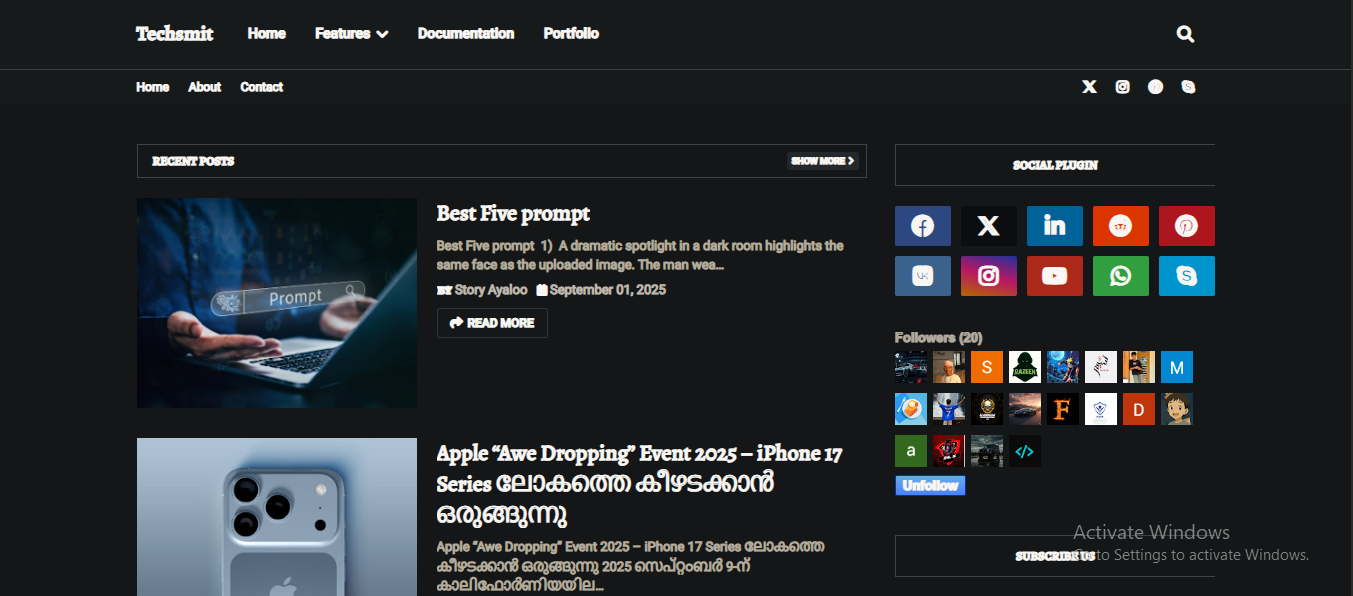Select the Documentation menu item

[x=466, y=33]
